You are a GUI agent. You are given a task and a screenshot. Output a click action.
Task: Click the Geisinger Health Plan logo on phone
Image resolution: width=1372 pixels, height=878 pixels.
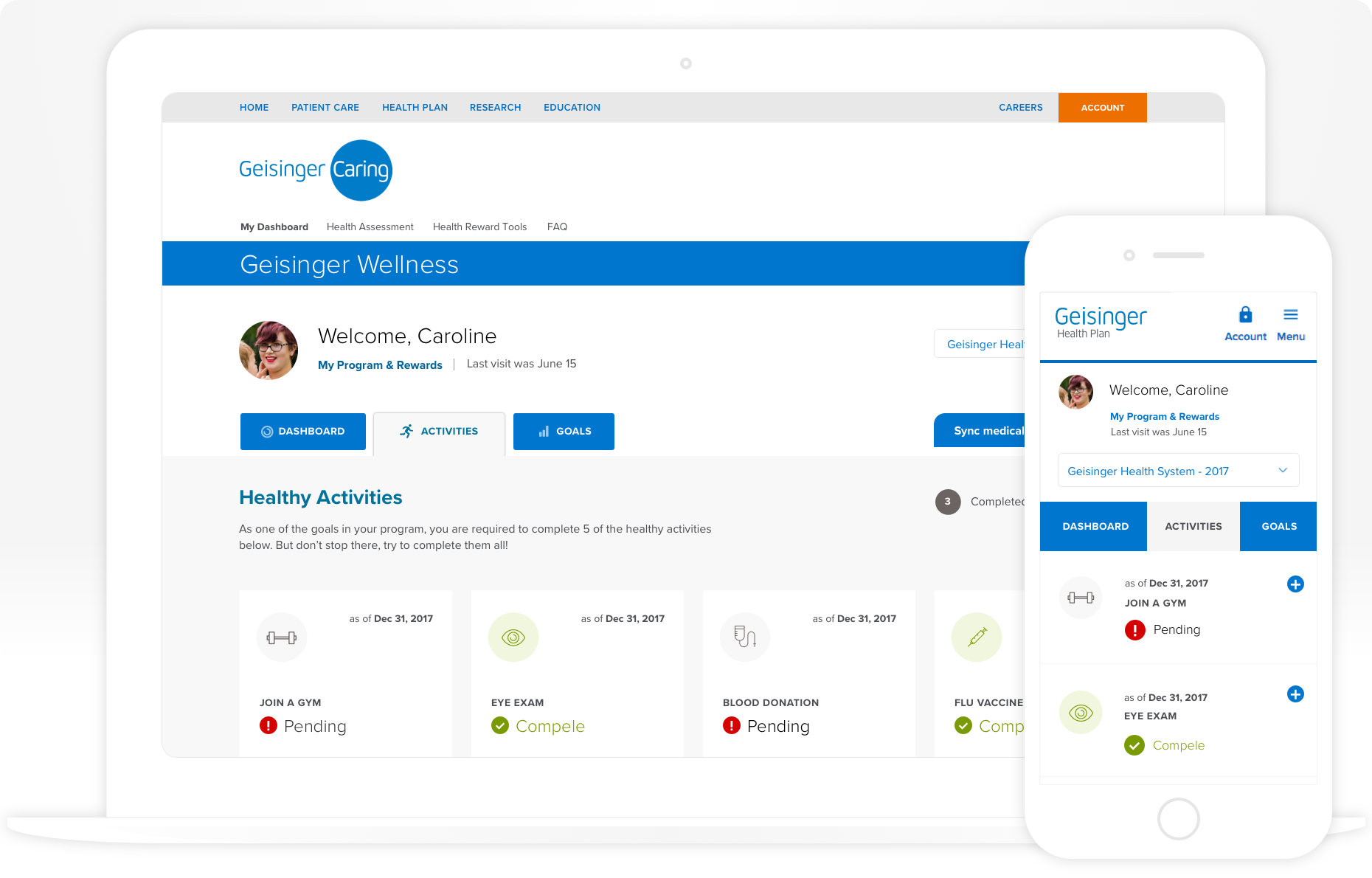1101,322
